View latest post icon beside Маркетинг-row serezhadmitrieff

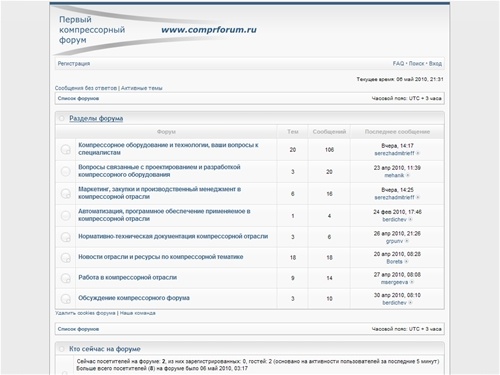click(x=418, y=198)
